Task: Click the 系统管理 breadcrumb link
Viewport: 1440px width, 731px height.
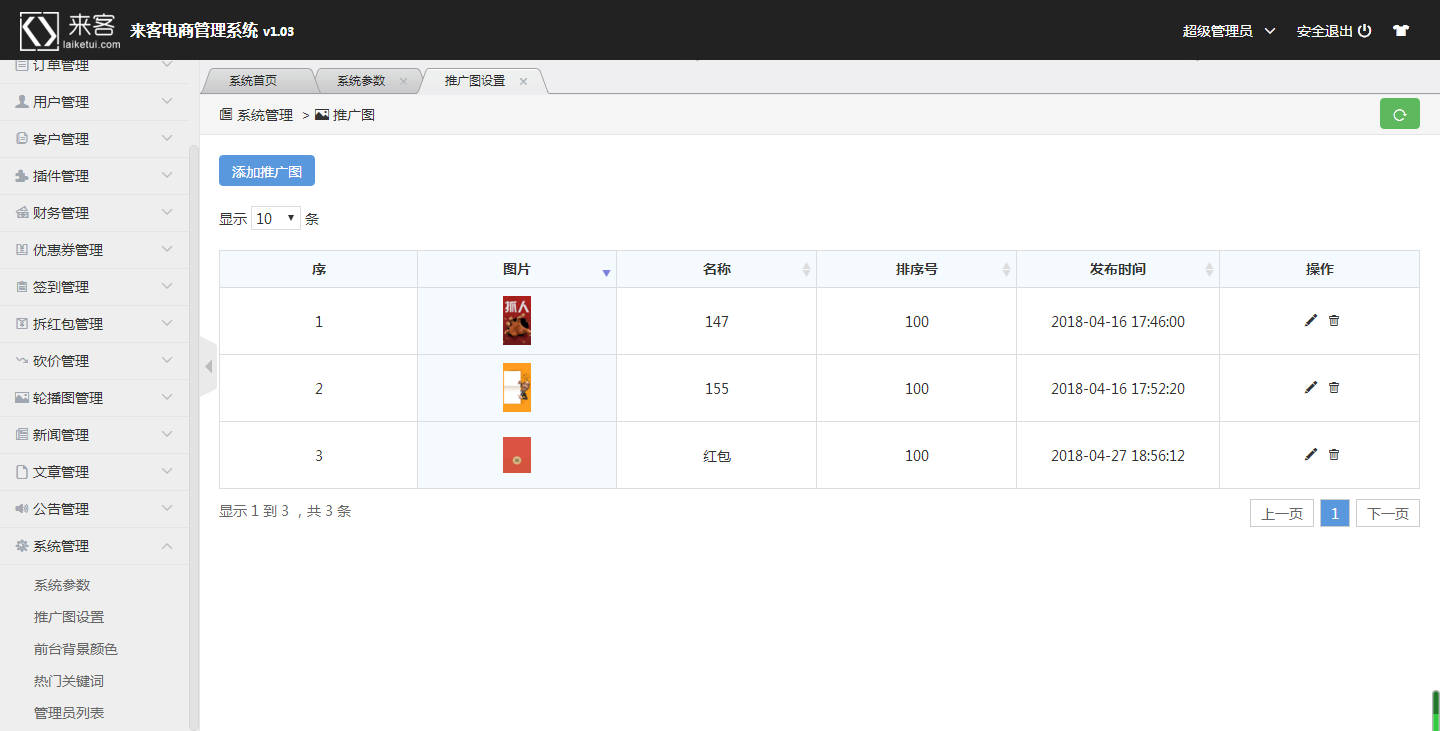Action: pos(265,115)
